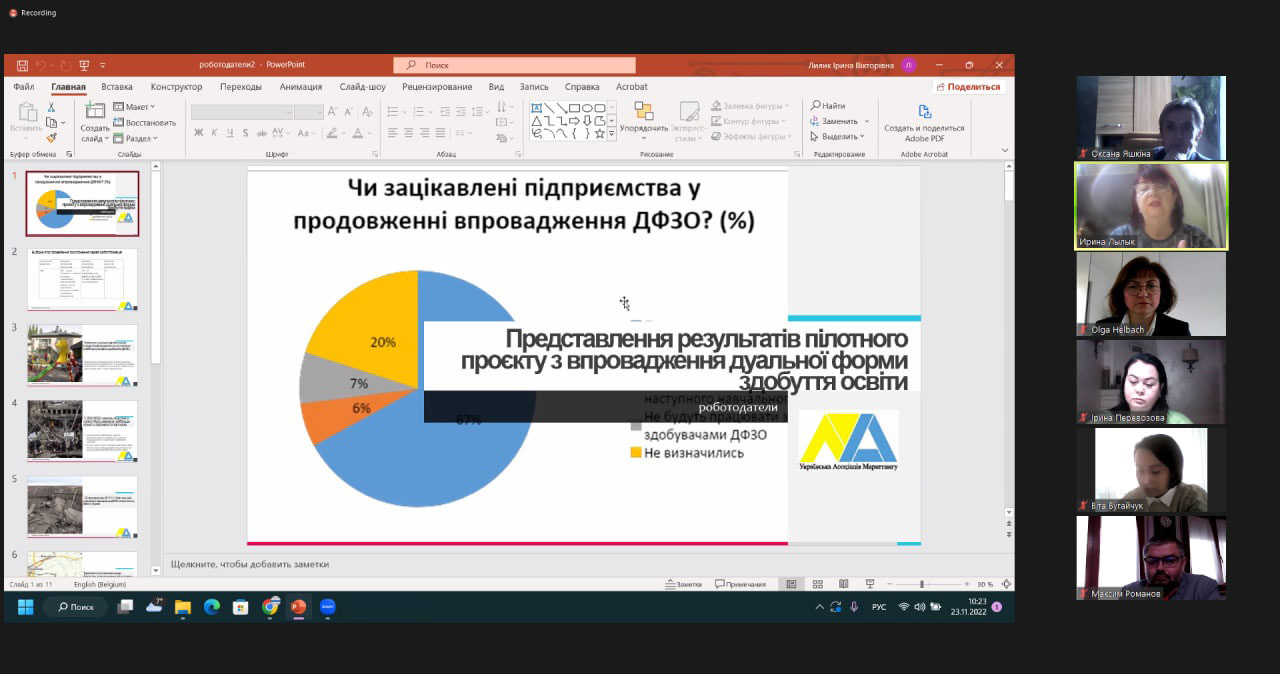Toggle underline Ч formatting
This screenshot has height=674, width=1280.
pos(230,132)
